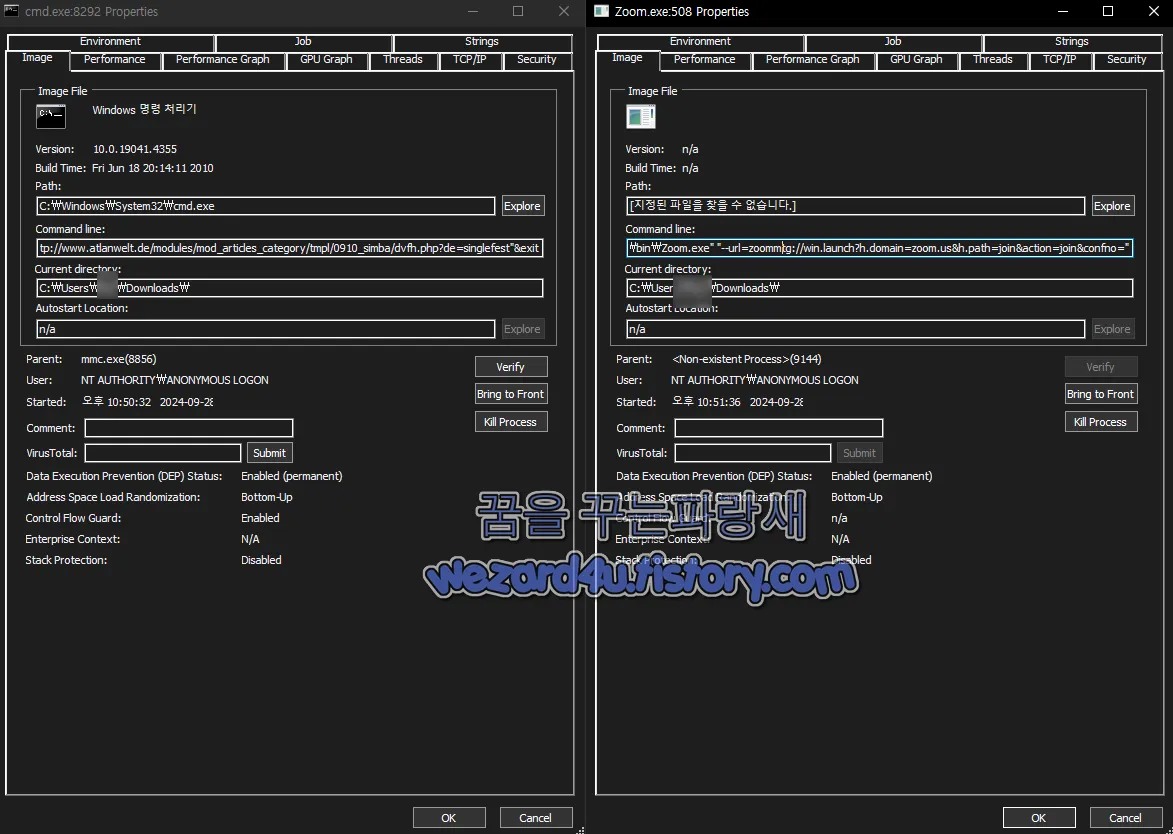Open Security tab in cmd.exe window
1173x834 pixels.
point(536,60)
